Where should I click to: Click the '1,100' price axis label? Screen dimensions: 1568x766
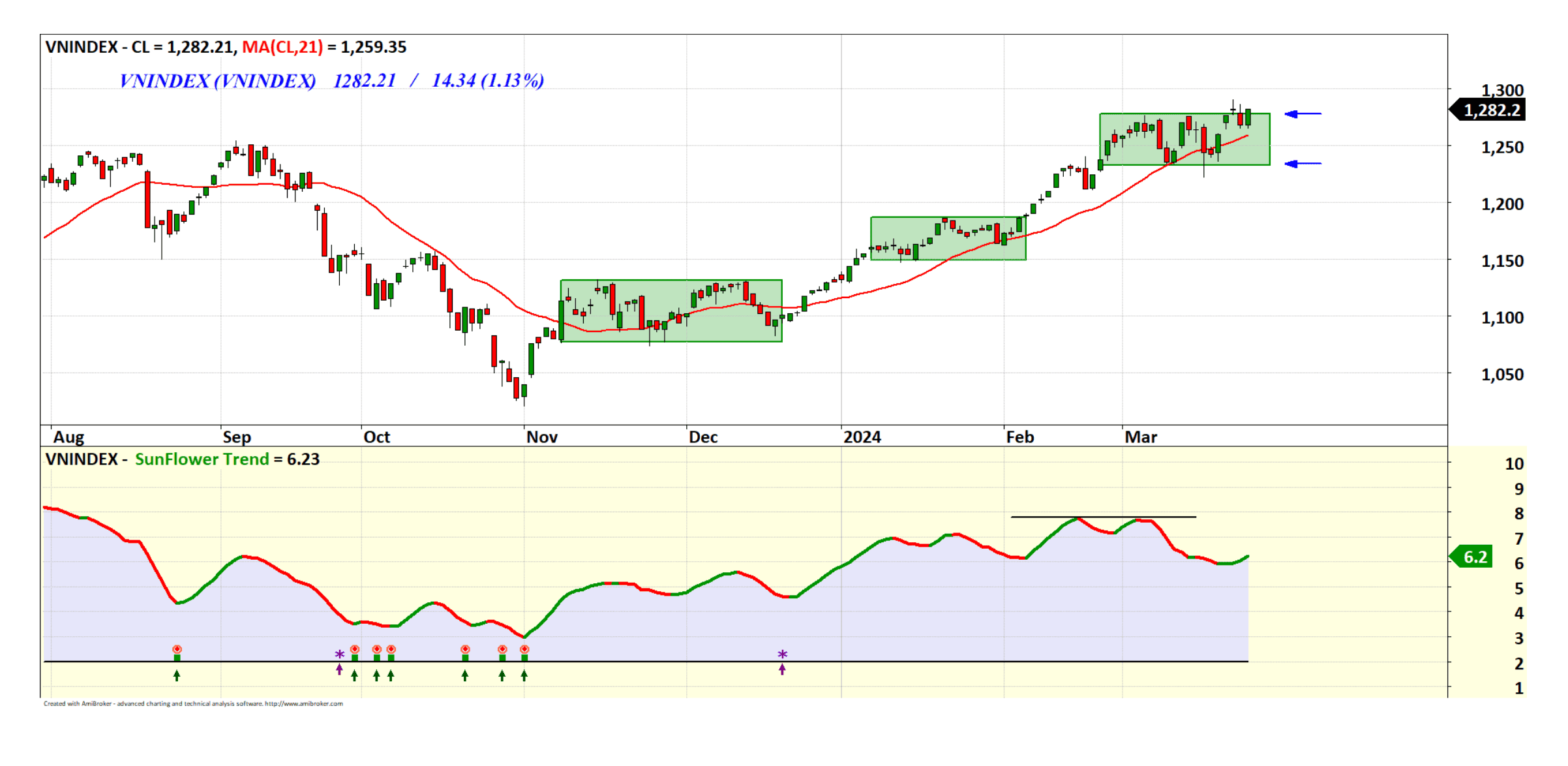1502,318
